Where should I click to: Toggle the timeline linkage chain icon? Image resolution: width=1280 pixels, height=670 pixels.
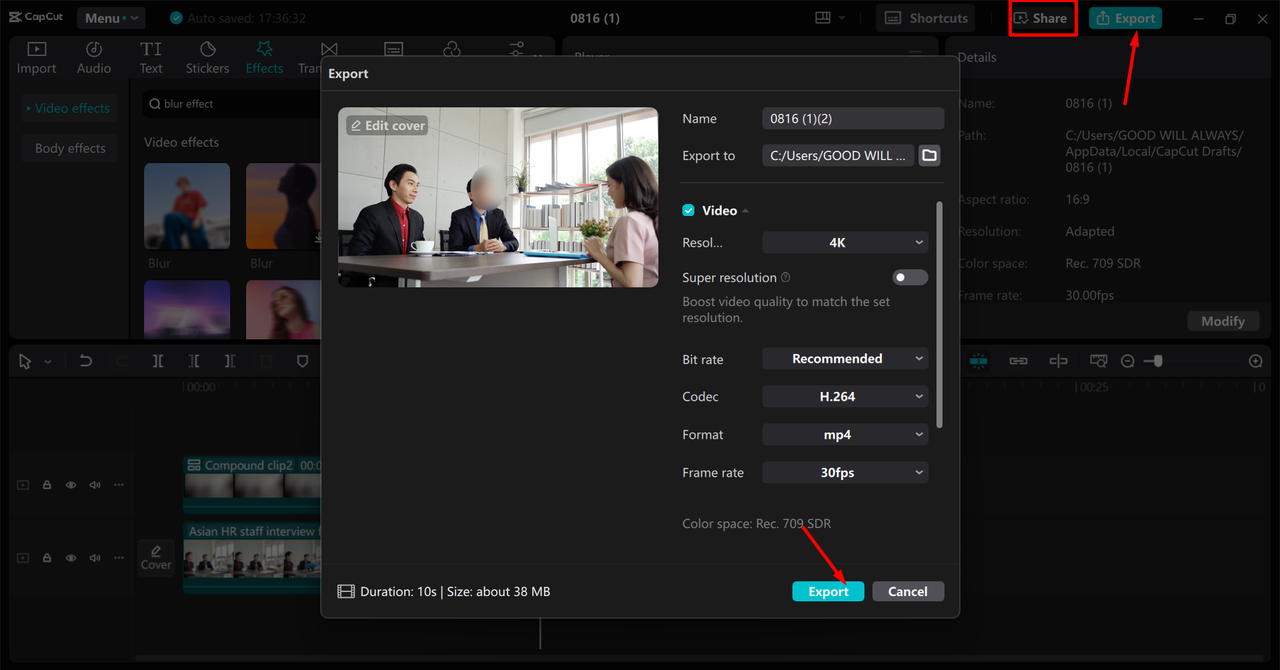tap(1018, 361)
